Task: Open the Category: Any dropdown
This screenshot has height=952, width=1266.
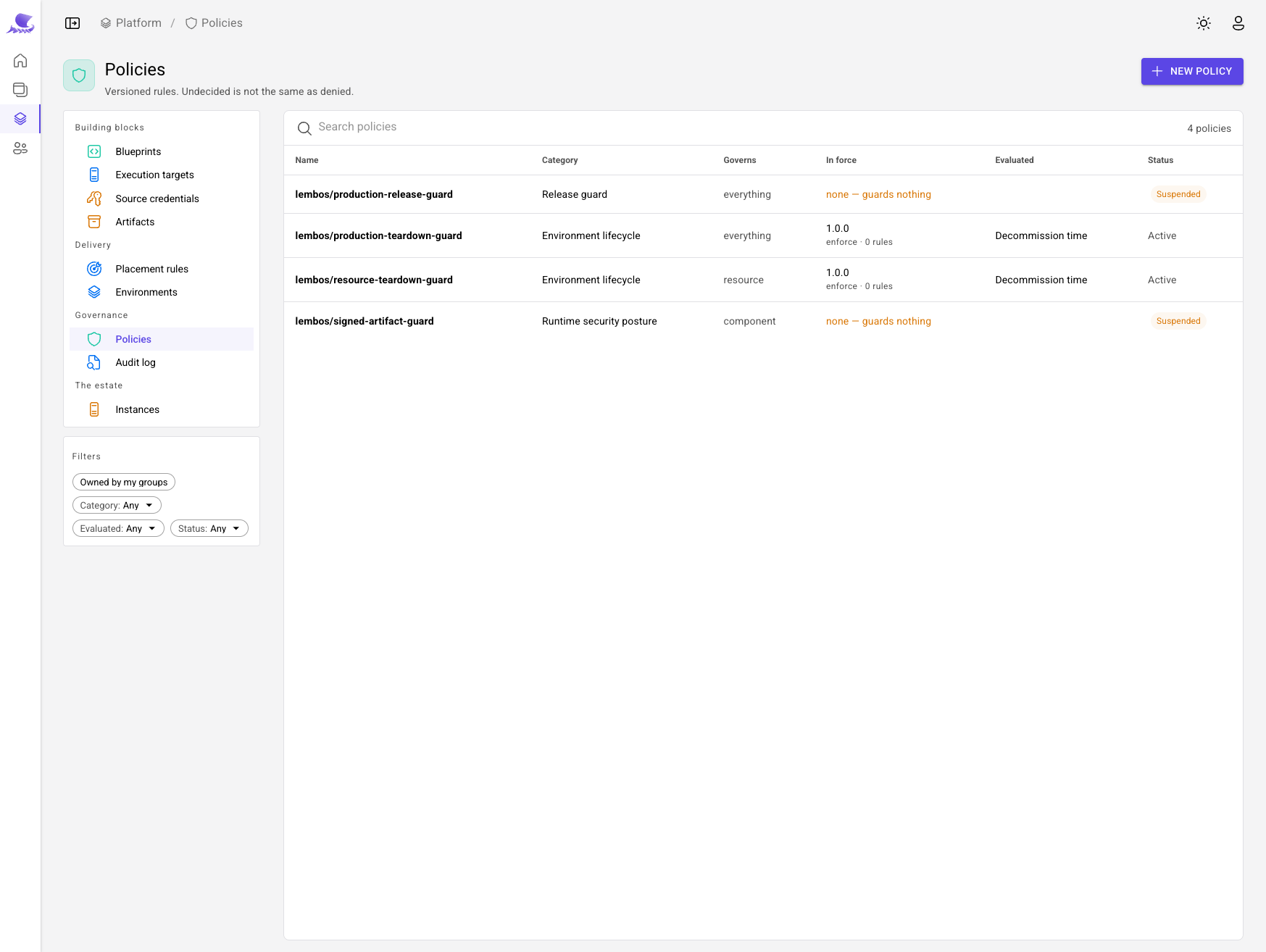Action: (x=117, y=505)
